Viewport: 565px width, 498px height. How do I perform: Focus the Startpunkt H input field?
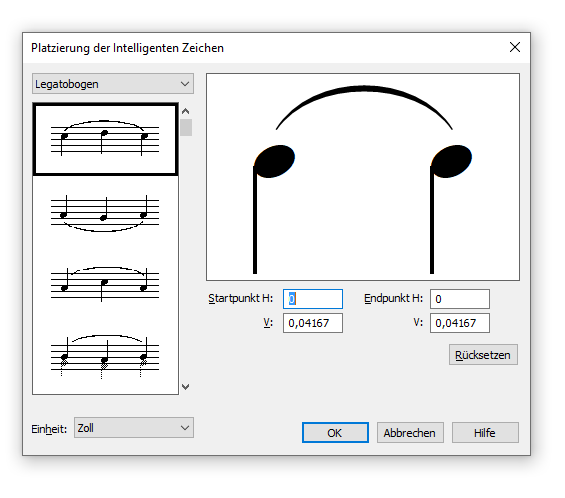(x=313, y=299)
